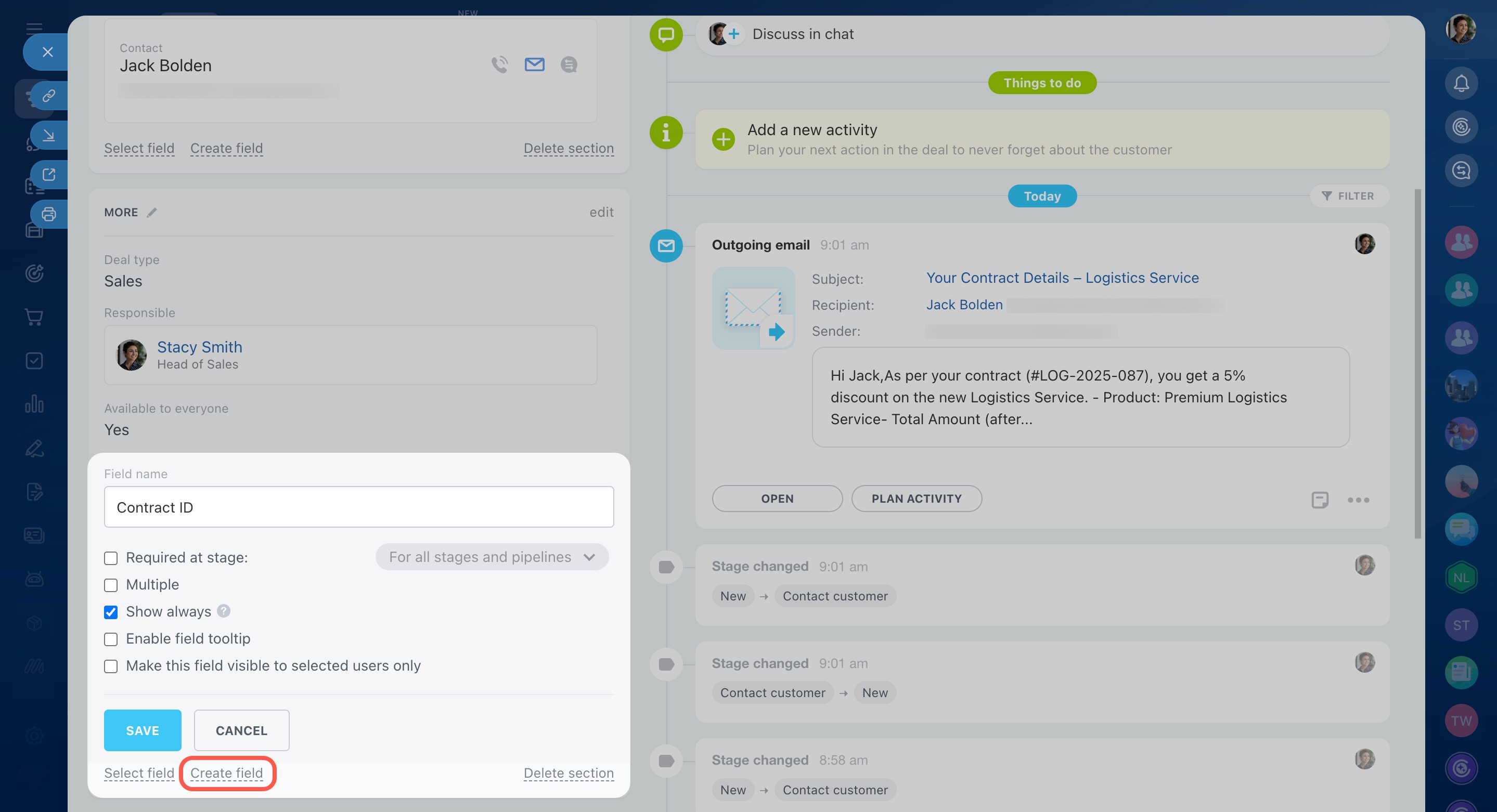Open the email subject Your Contract Details link
Screen dimensions: 1497x812
pyautogui.click(x=1062, y=278)
